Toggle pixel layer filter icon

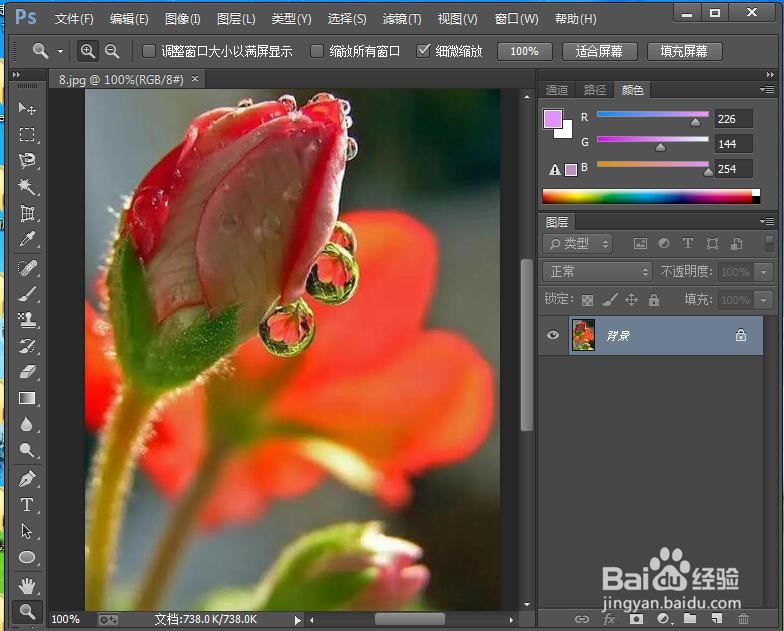(640, 244)
